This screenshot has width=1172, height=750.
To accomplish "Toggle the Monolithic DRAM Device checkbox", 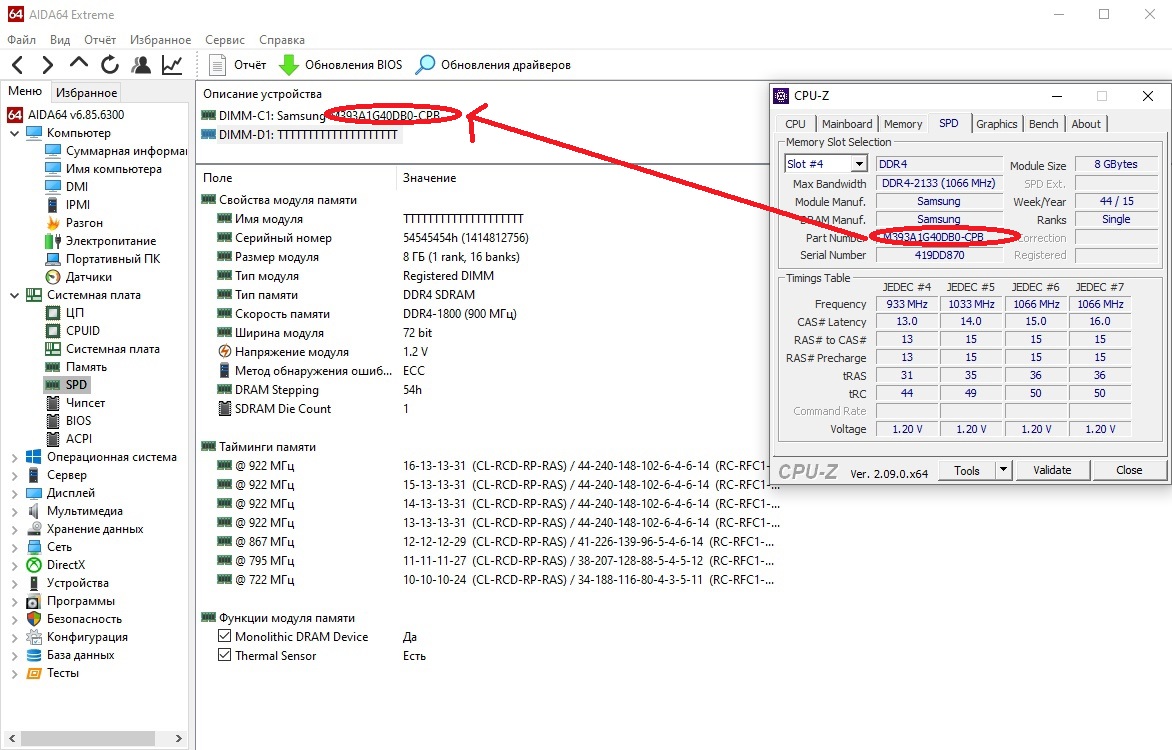I will pyautogui.click(x=224, y=636).
